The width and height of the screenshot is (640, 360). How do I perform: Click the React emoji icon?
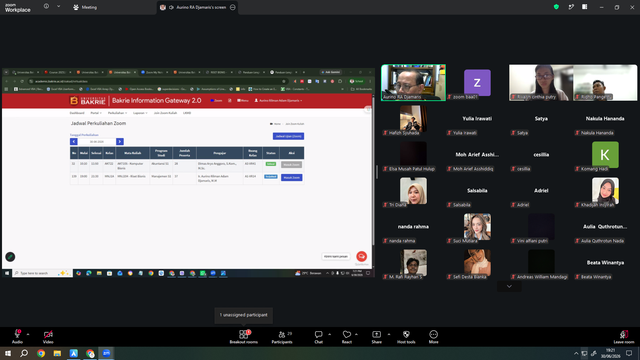pos(347,334)
